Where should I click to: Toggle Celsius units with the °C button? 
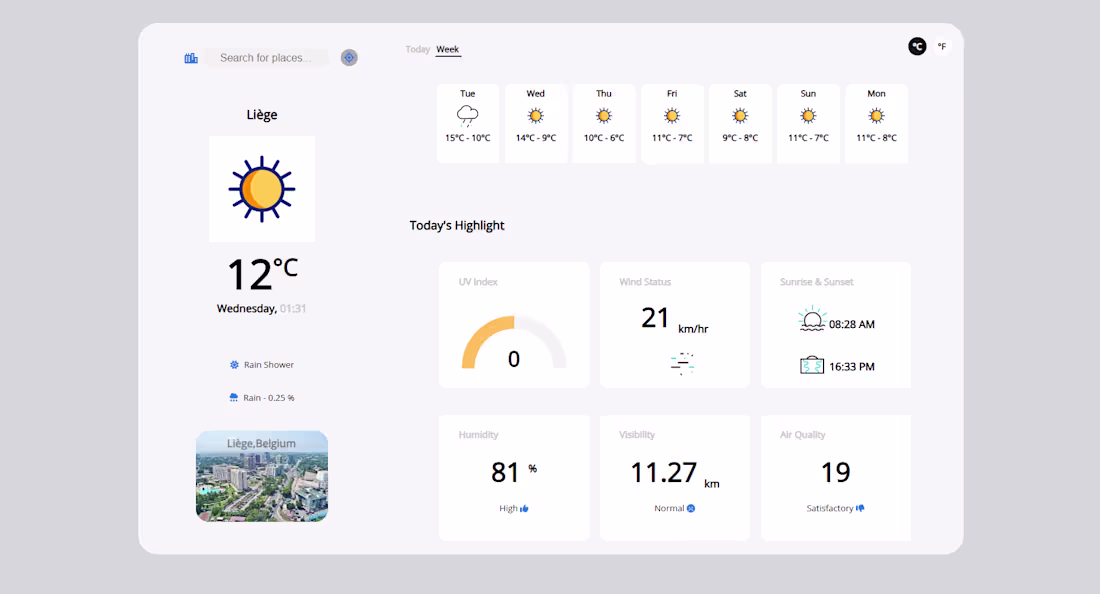917,46
